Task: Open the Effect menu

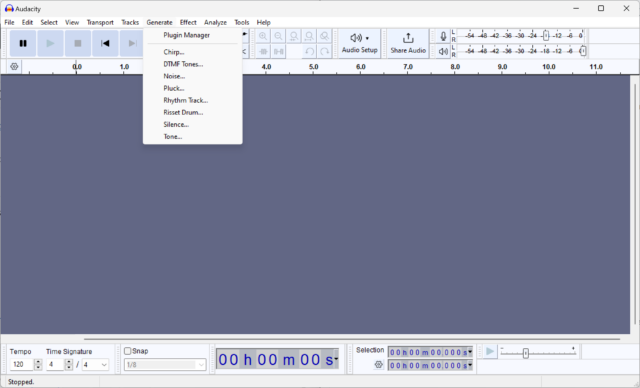Action: tap(188, 22)
